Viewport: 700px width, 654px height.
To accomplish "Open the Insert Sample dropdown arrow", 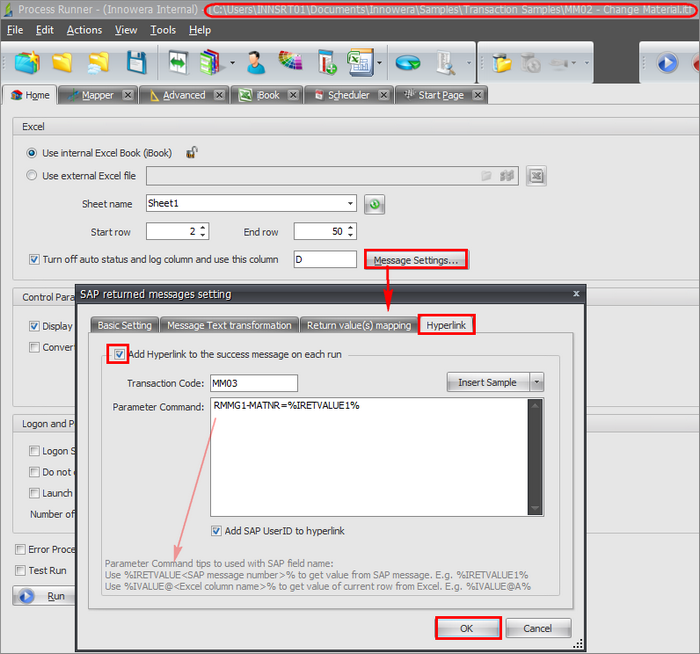I will 537,383.
